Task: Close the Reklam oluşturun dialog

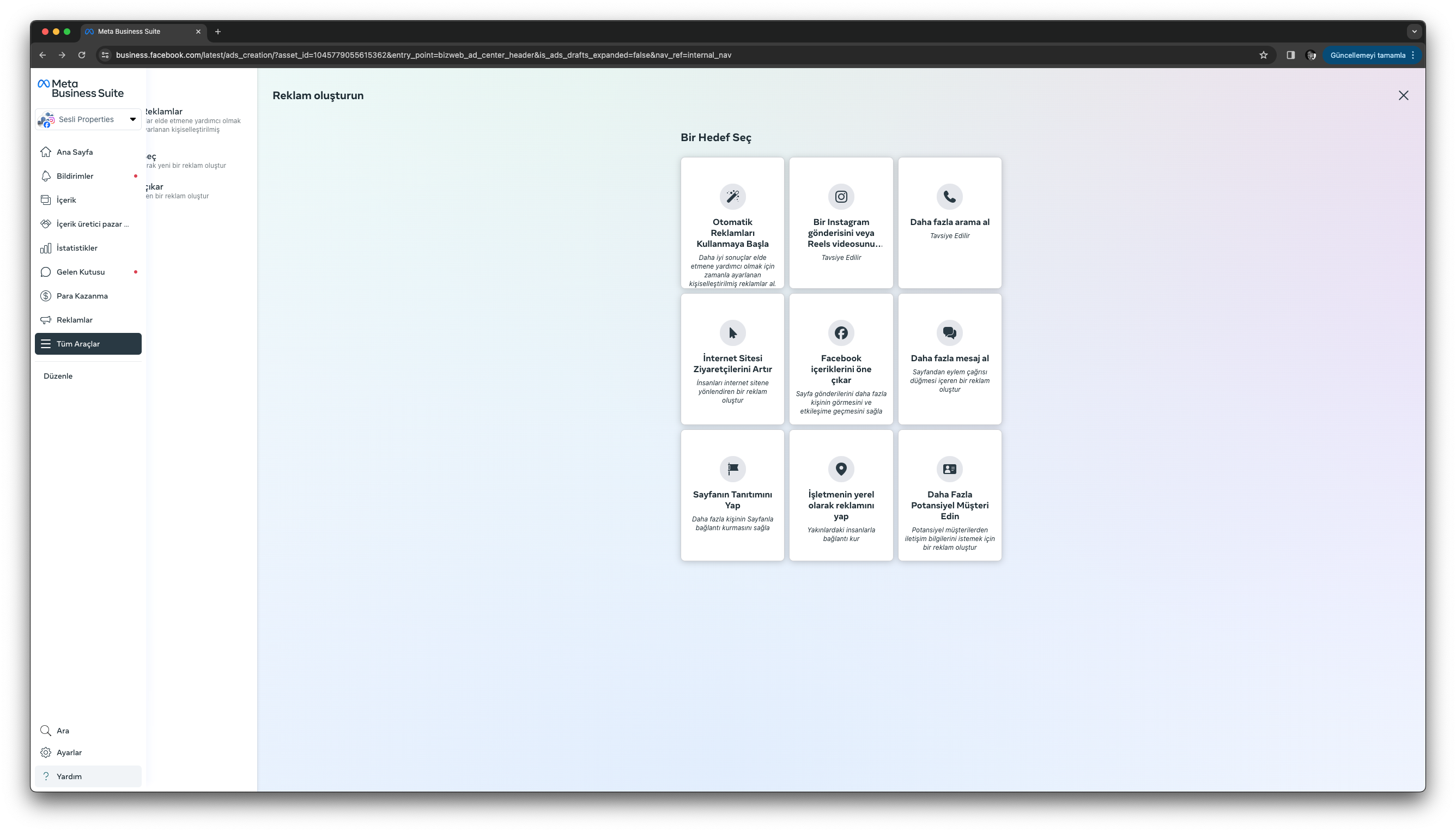Action: tap(1403, 95)
